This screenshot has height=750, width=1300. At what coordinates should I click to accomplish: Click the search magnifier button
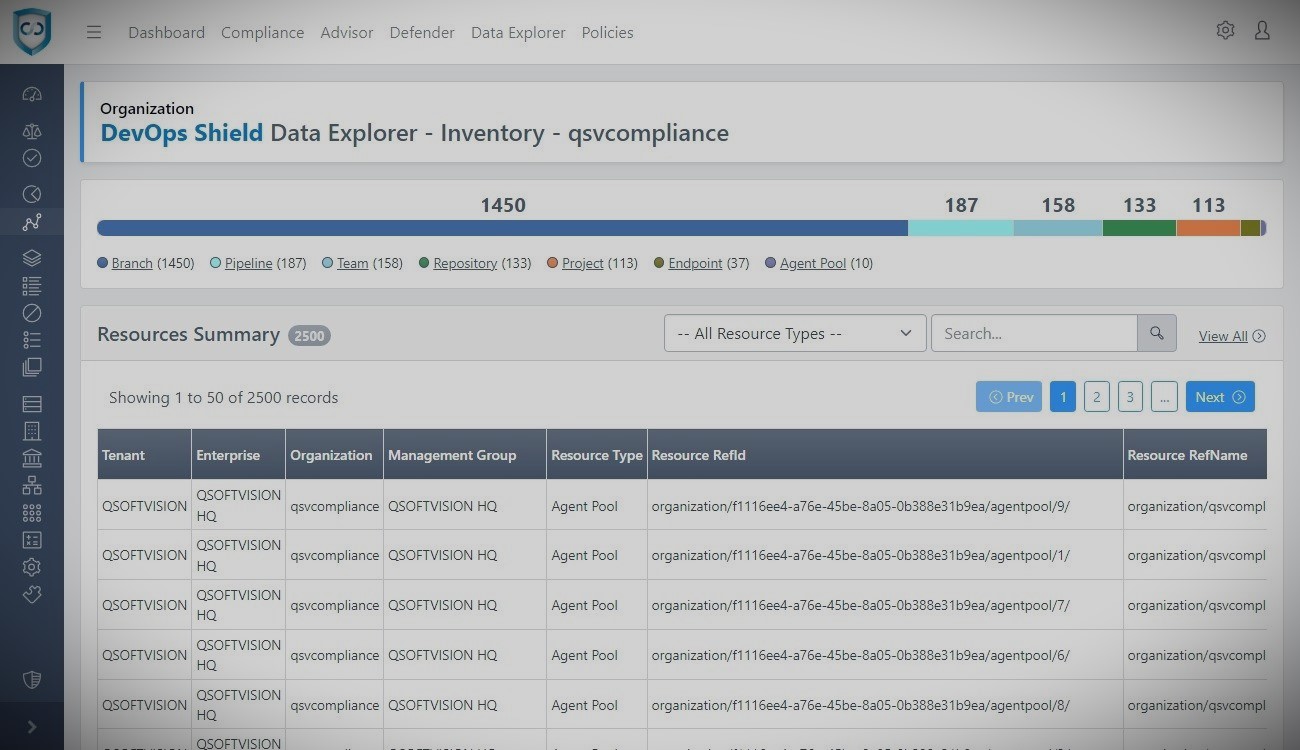pyautogui.click(x=1156, y=334)
